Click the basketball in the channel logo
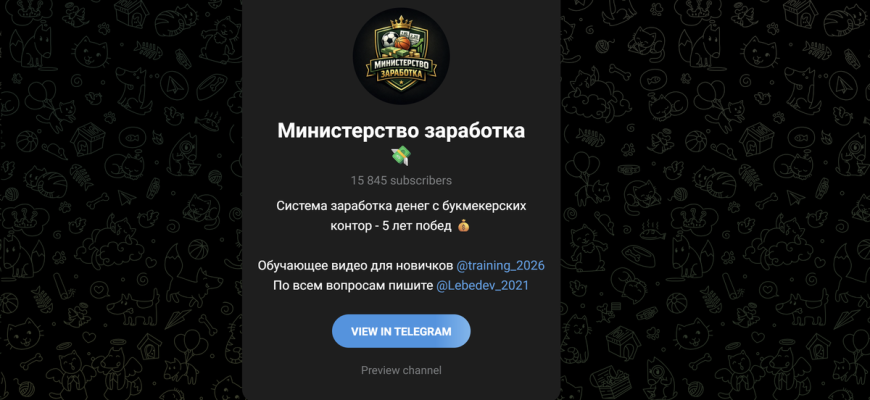The height and width of the screenshot is (400, 870). pyautogui.click(x=404, y=42)
